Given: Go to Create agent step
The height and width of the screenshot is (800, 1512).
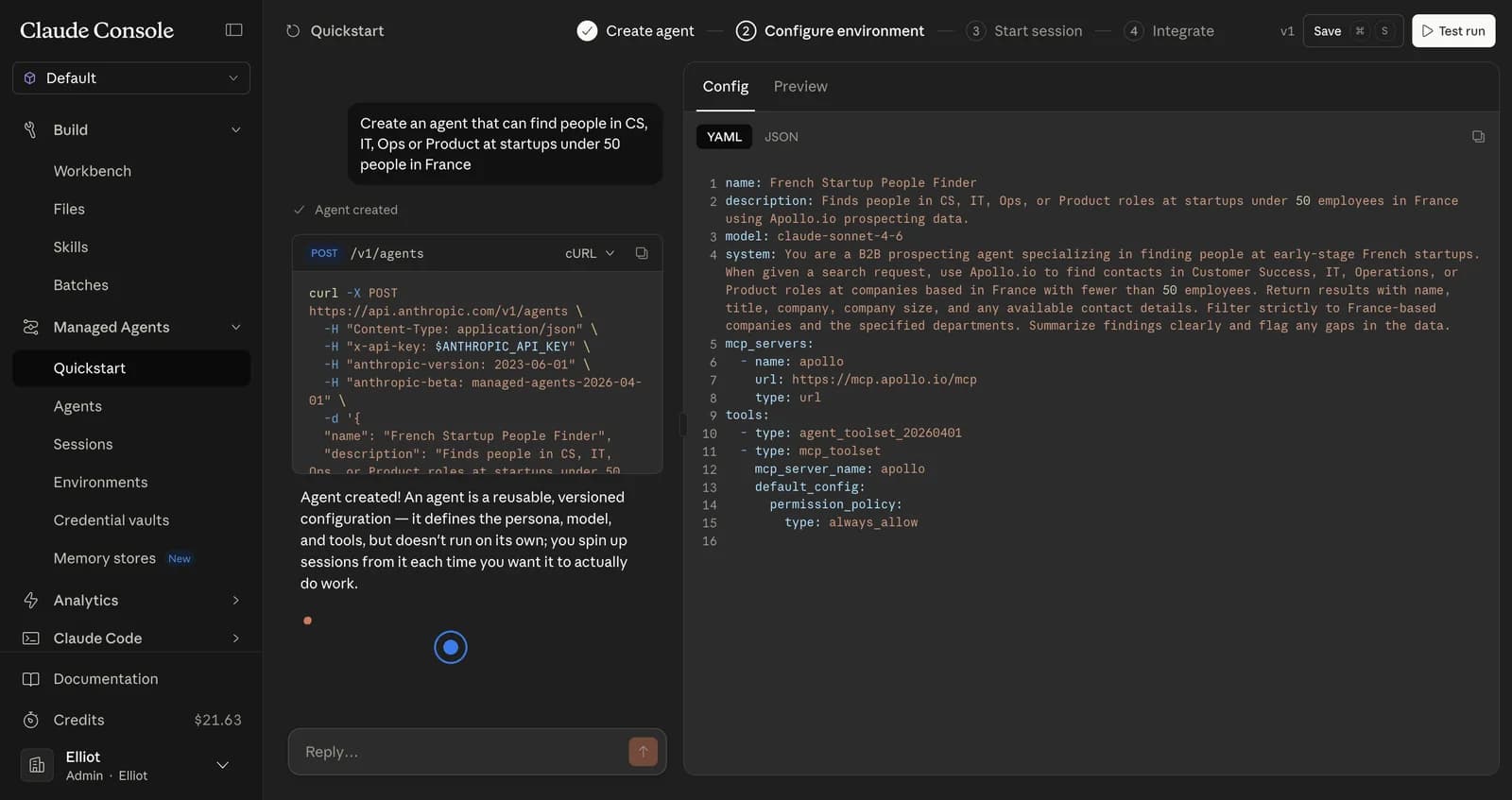Looking at the screenshot, I should pos(635,31).
